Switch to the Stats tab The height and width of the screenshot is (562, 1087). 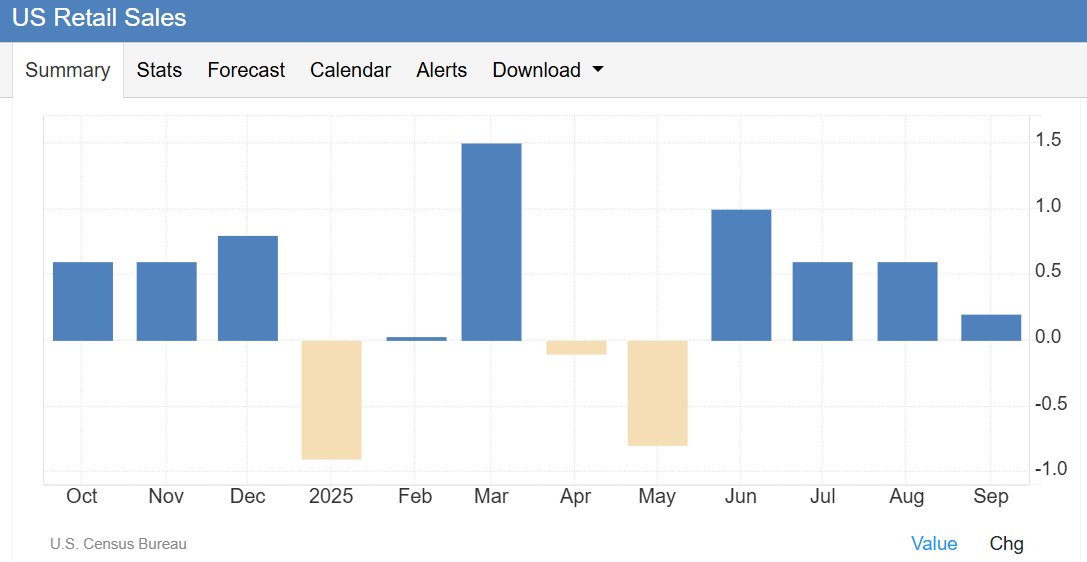[x=159, y=70]
